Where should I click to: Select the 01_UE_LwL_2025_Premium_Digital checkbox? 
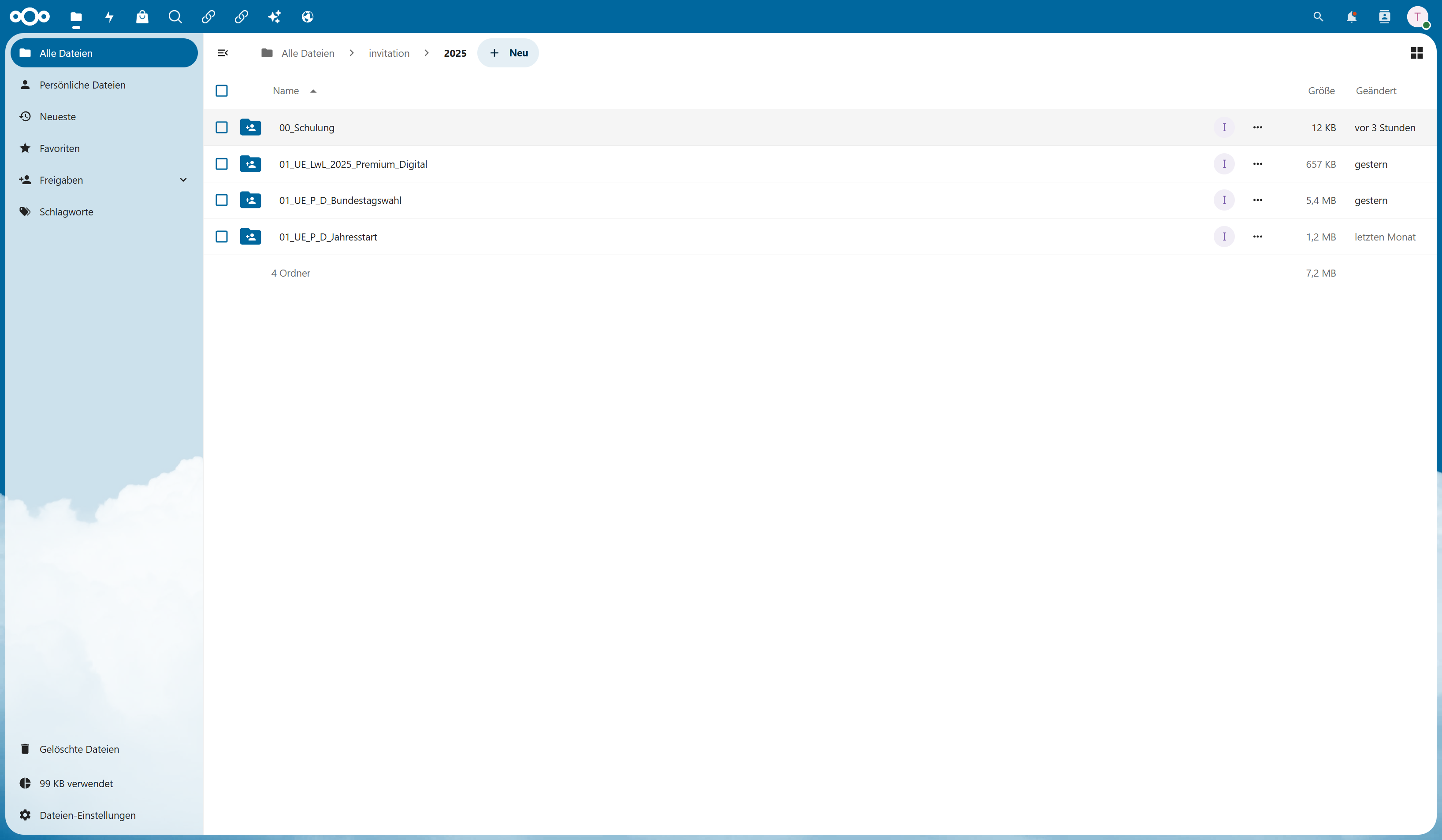[222, 164]
